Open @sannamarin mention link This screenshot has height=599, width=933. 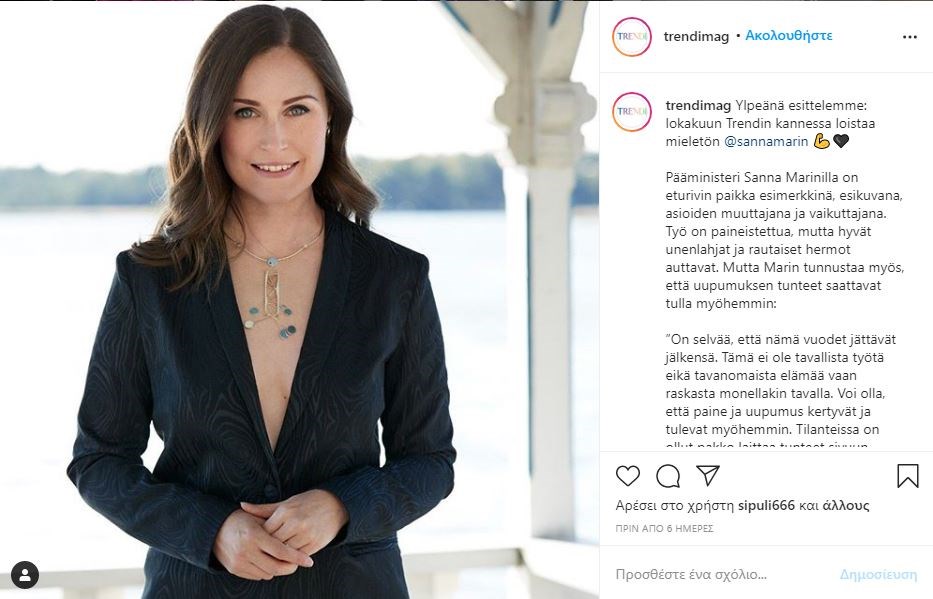pos(766,141)
